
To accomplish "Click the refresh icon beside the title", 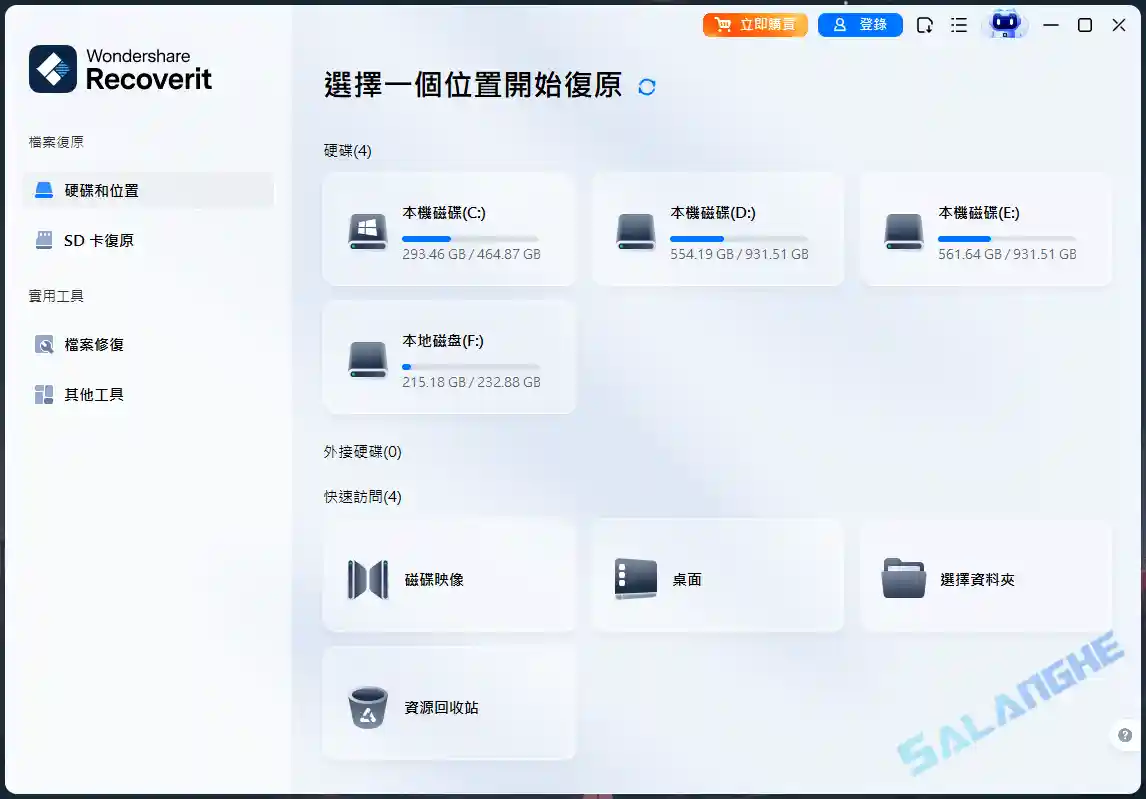I will tap(646, 87).
